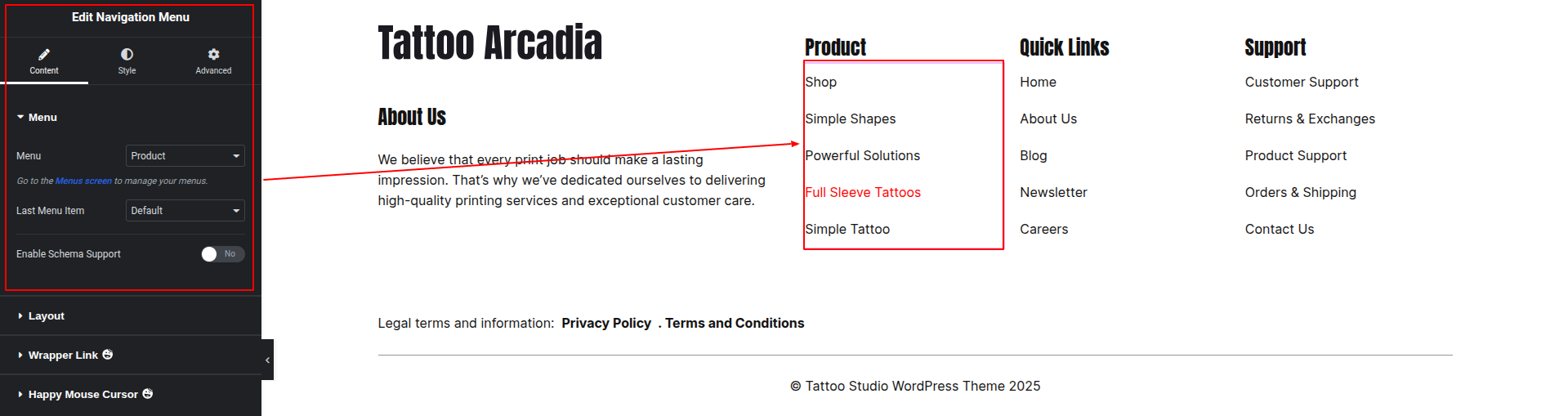The image size is (1568, 416).
Task: Click the Newsletter quick link
Action: tap(1053, 193)
